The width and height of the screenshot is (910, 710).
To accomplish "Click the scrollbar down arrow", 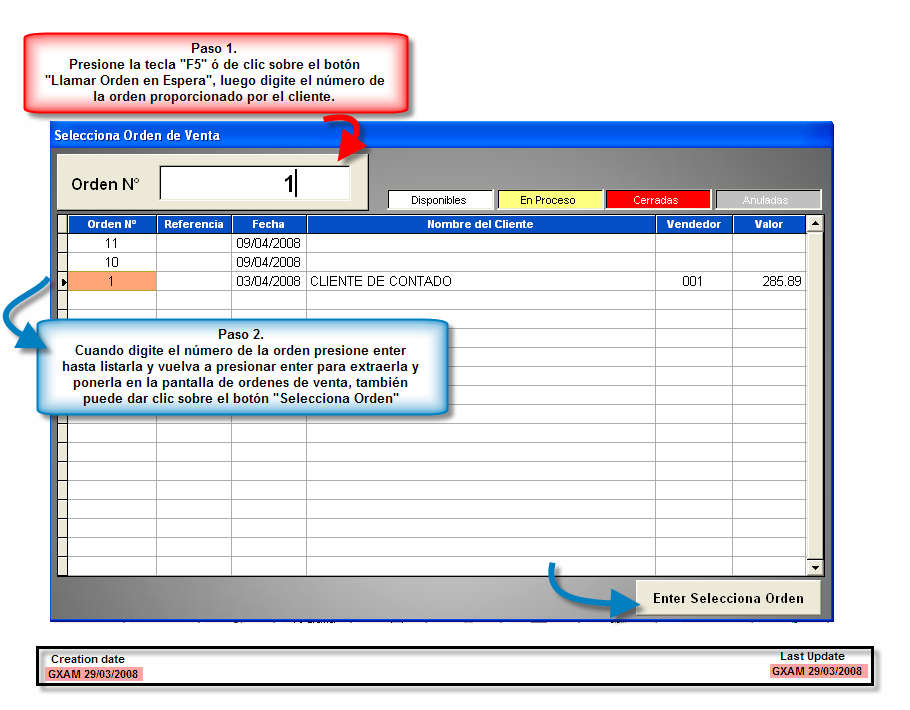I will [814, 567].
